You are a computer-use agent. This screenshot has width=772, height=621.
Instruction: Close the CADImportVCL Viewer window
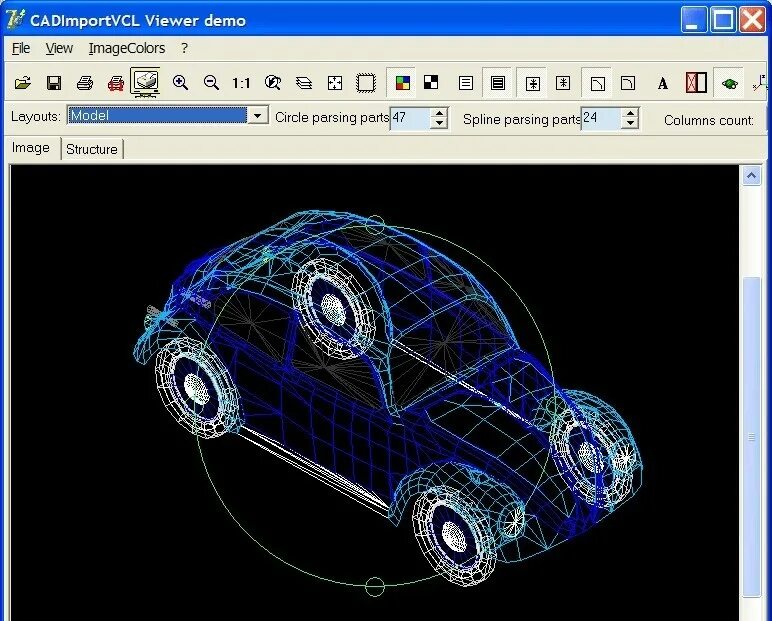click(x=753, y=20)
